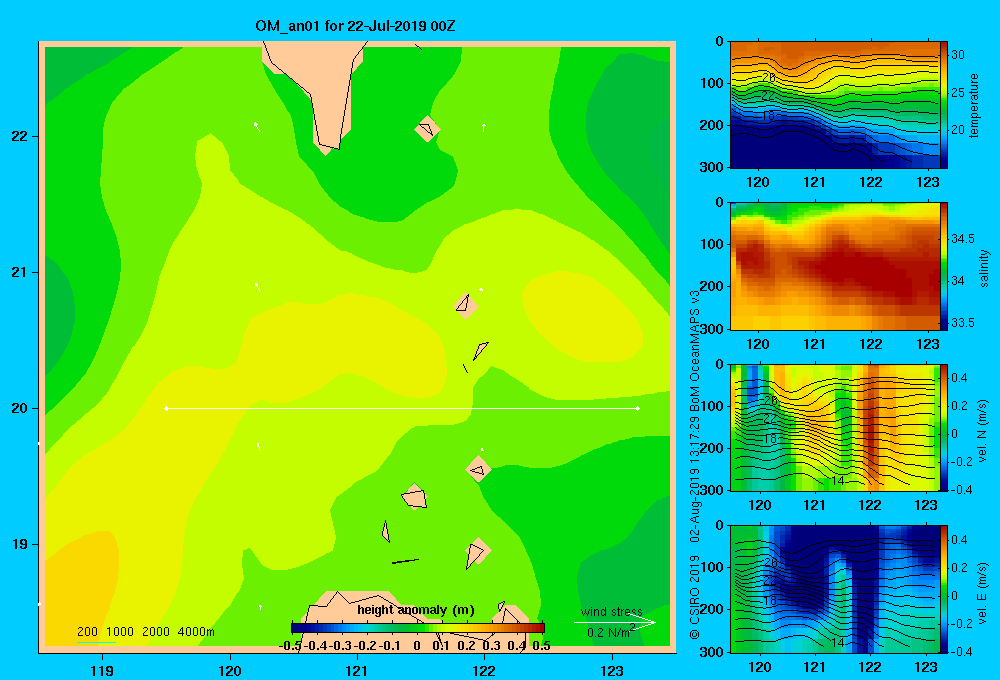Click the vel. E cross-section panel
Image resolution: width=1000 pixels, height=680 pixels.
click(834, 589)
